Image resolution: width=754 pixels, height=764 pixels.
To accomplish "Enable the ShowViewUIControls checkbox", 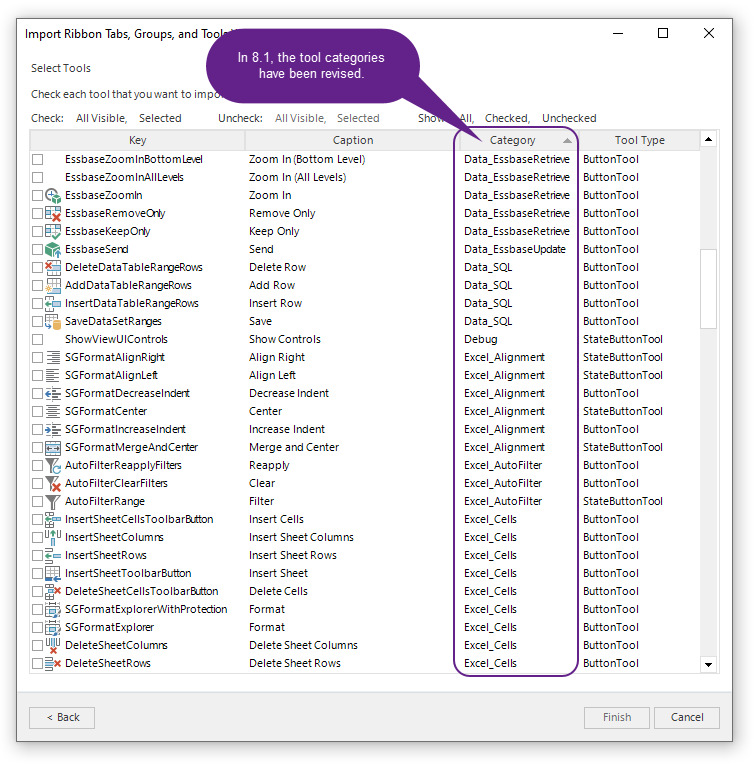I will tap(38, 340).
